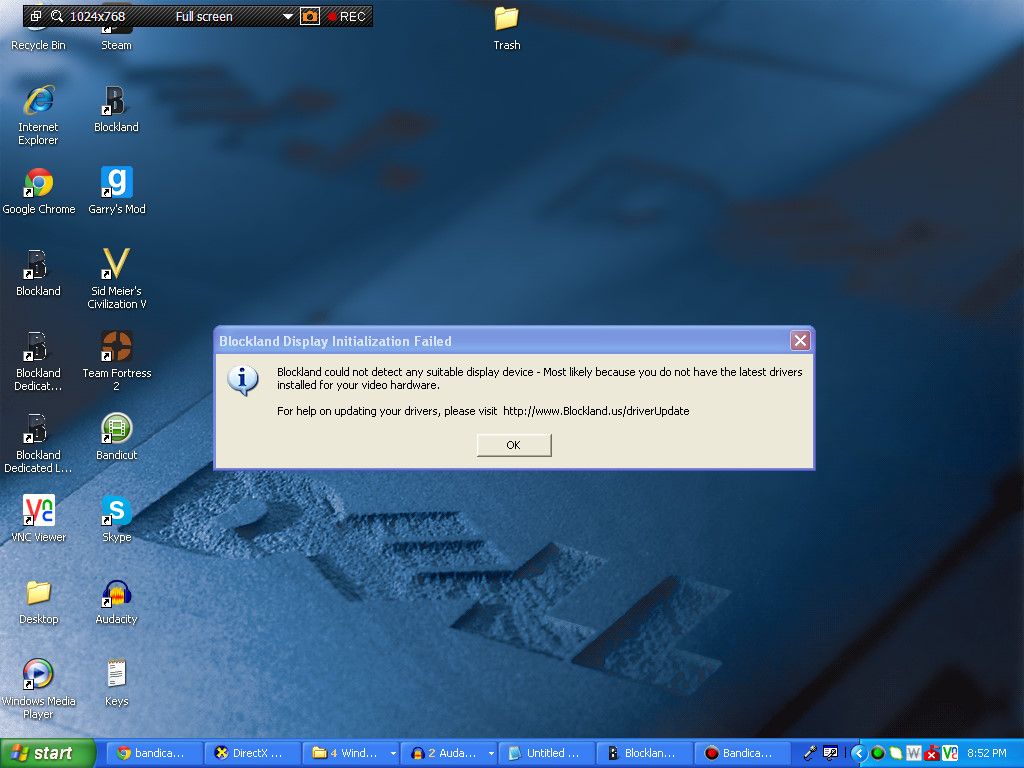Take a screenshot with Bandicam camera icon

pos(310,16)
